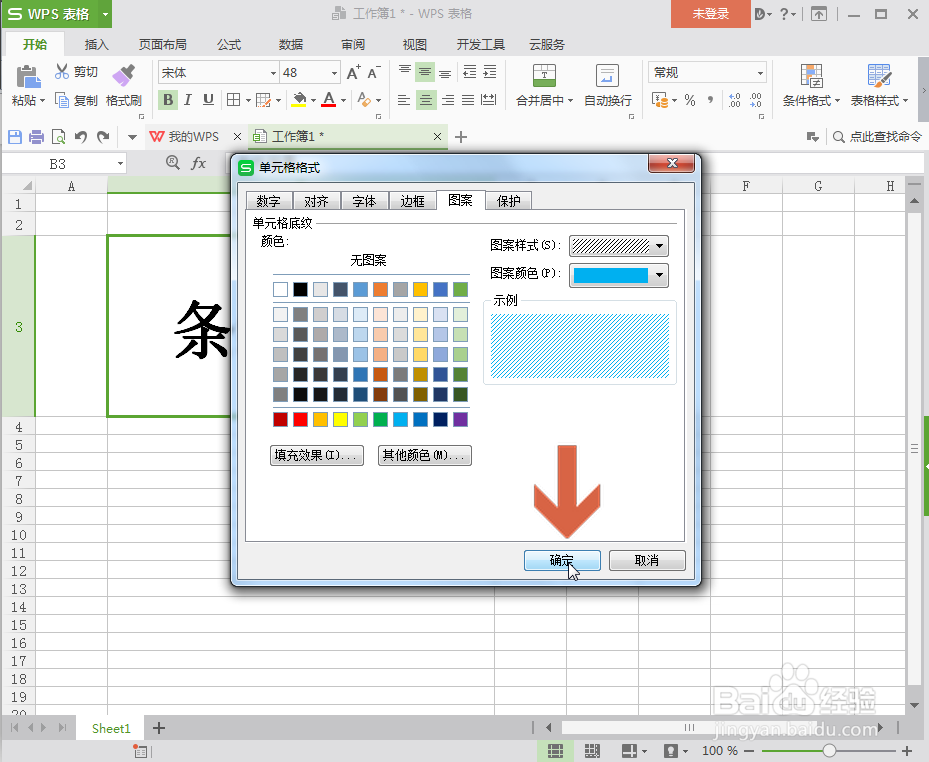The image size is (929, 762).
Task: Select 无图案 no pattern option
Action: (x=368, y=260)
